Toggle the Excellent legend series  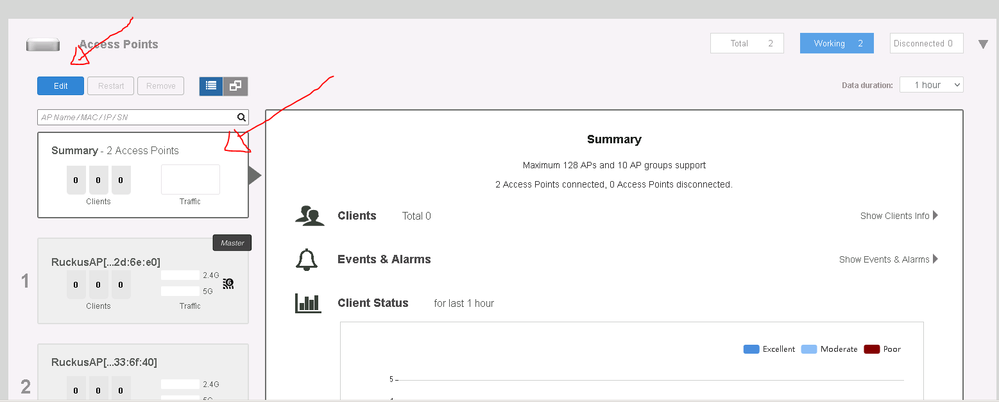pyautogui.click(x=769, y=349)
